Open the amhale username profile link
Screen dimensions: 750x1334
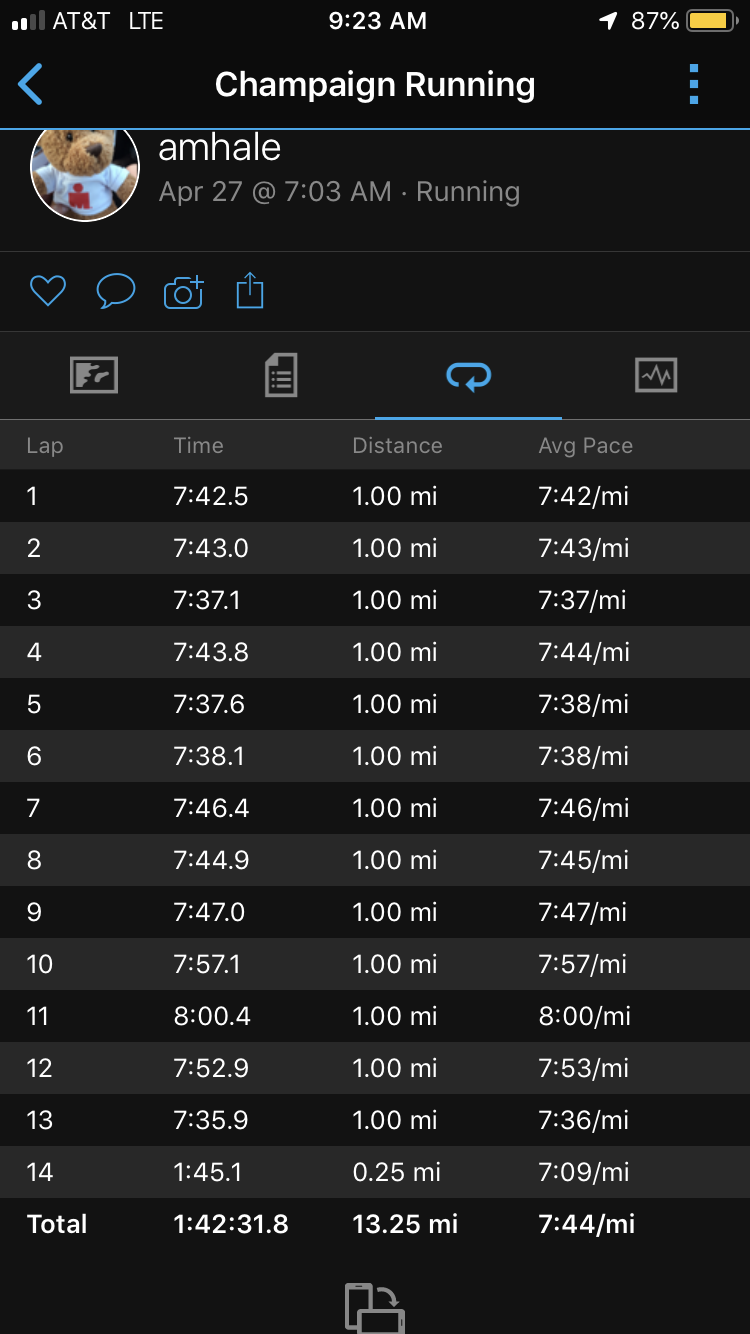219,148
